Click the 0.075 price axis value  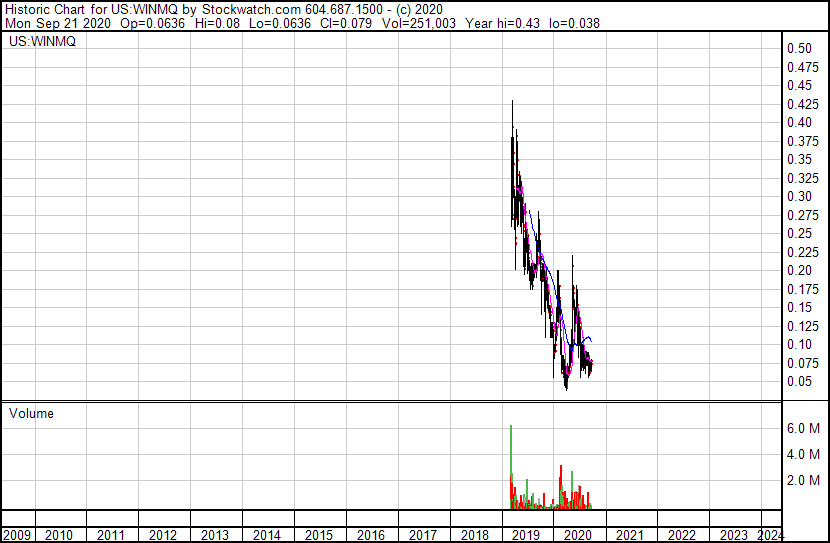[803, 364]
